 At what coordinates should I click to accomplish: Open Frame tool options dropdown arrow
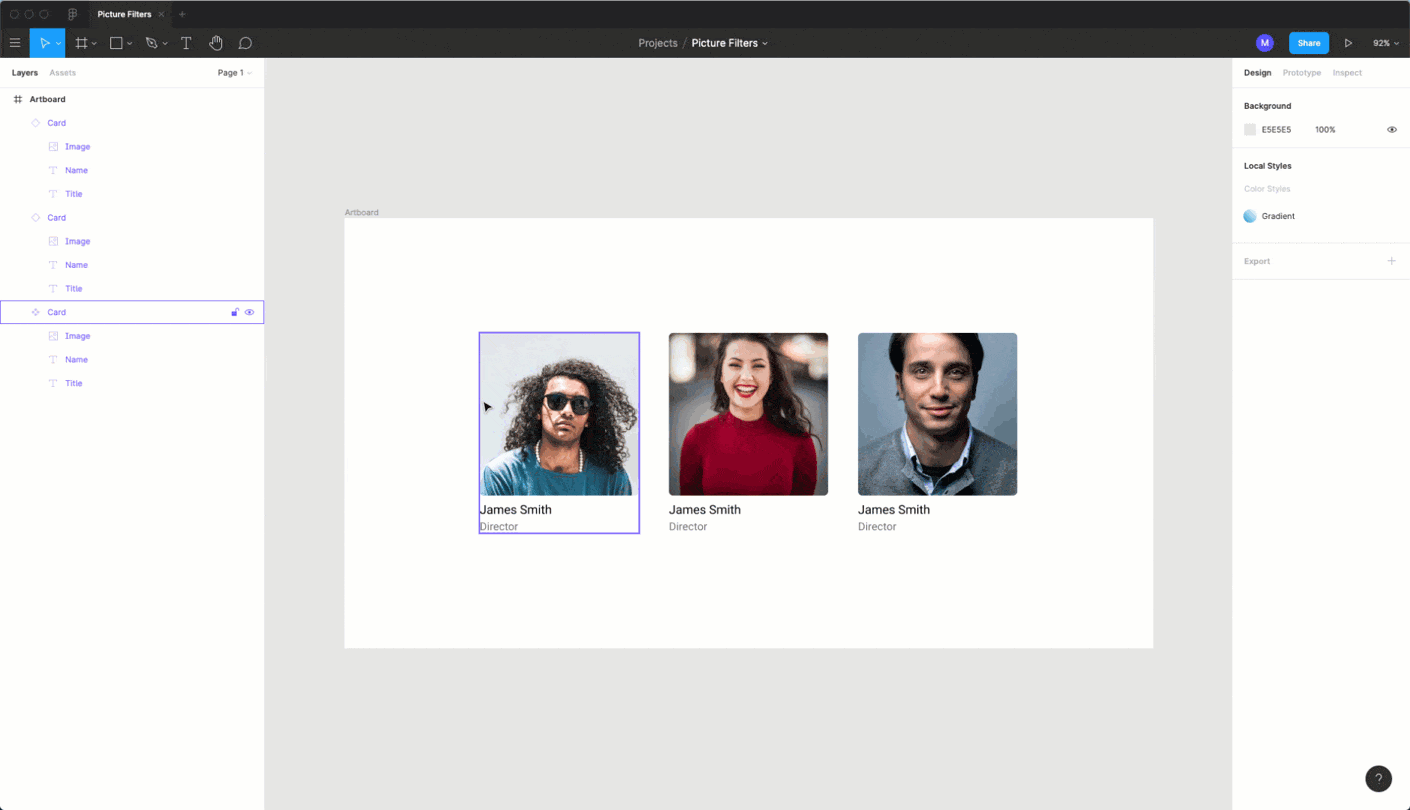tap(94, 44)
